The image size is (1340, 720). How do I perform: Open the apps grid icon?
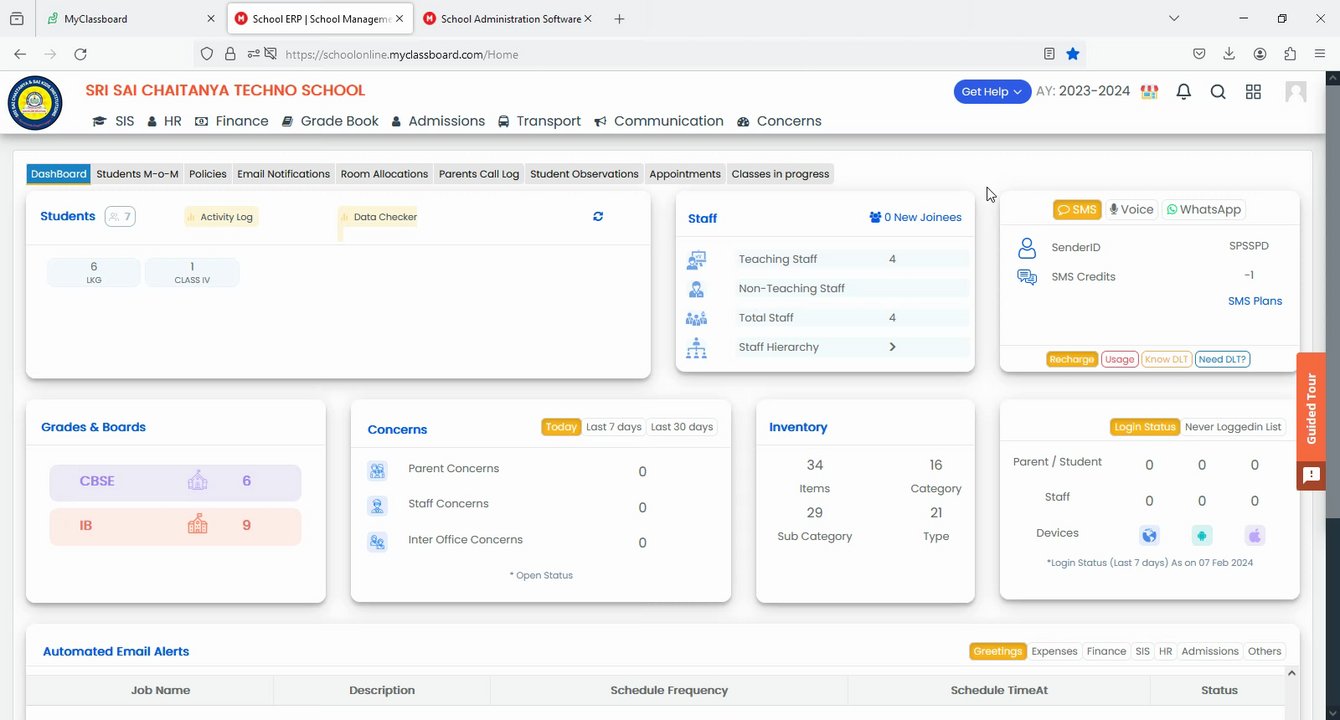tap(1253, 92)
